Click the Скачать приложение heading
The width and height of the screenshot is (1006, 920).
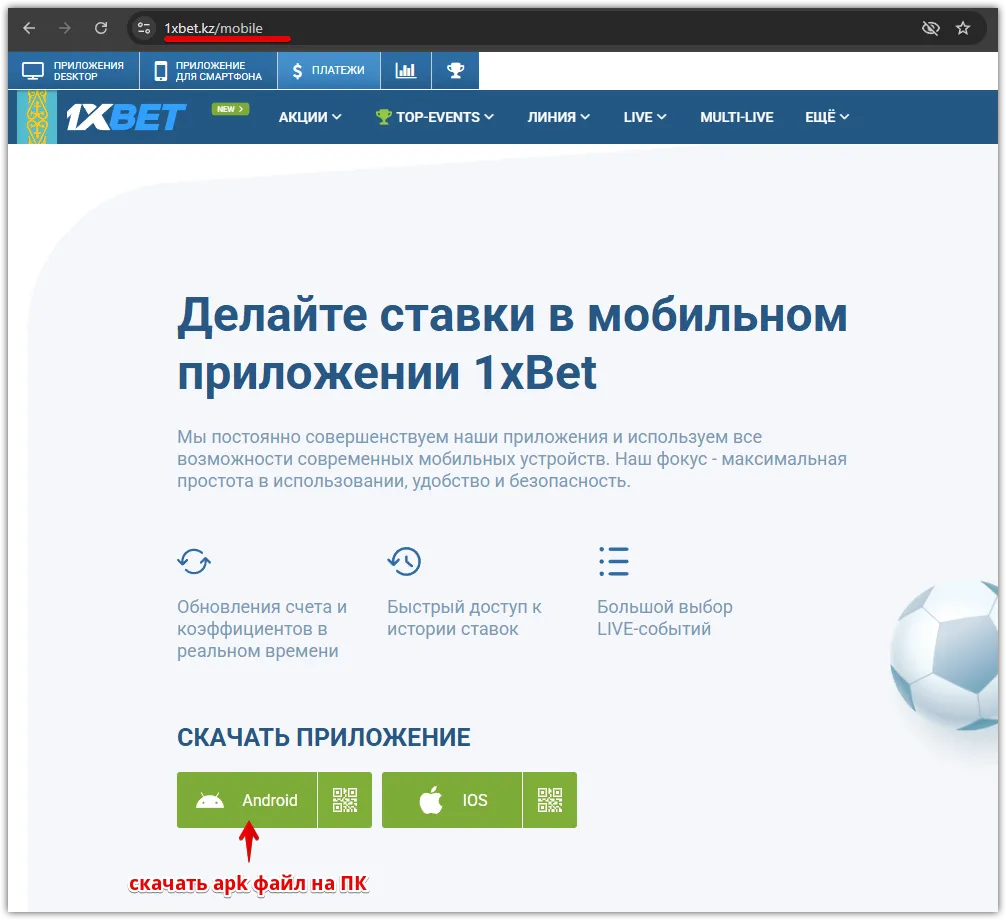pyautogui.click(x=323, y=737)
